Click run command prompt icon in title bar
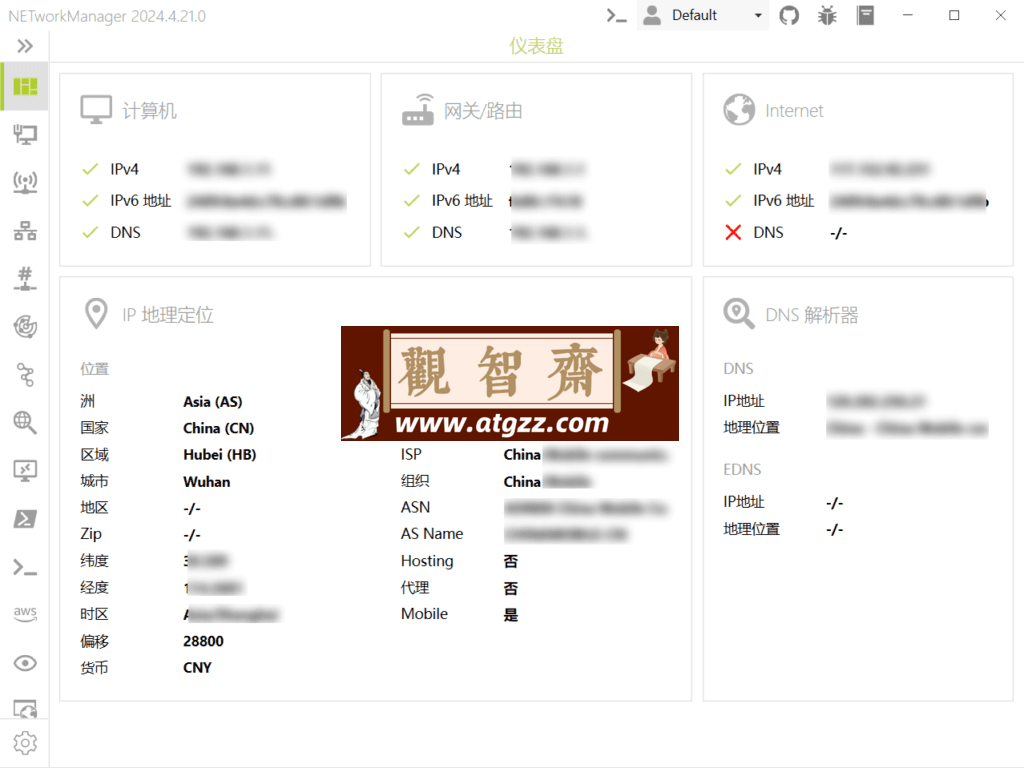Viewport: 1024px width, 768px height. (x=616, y=15)
